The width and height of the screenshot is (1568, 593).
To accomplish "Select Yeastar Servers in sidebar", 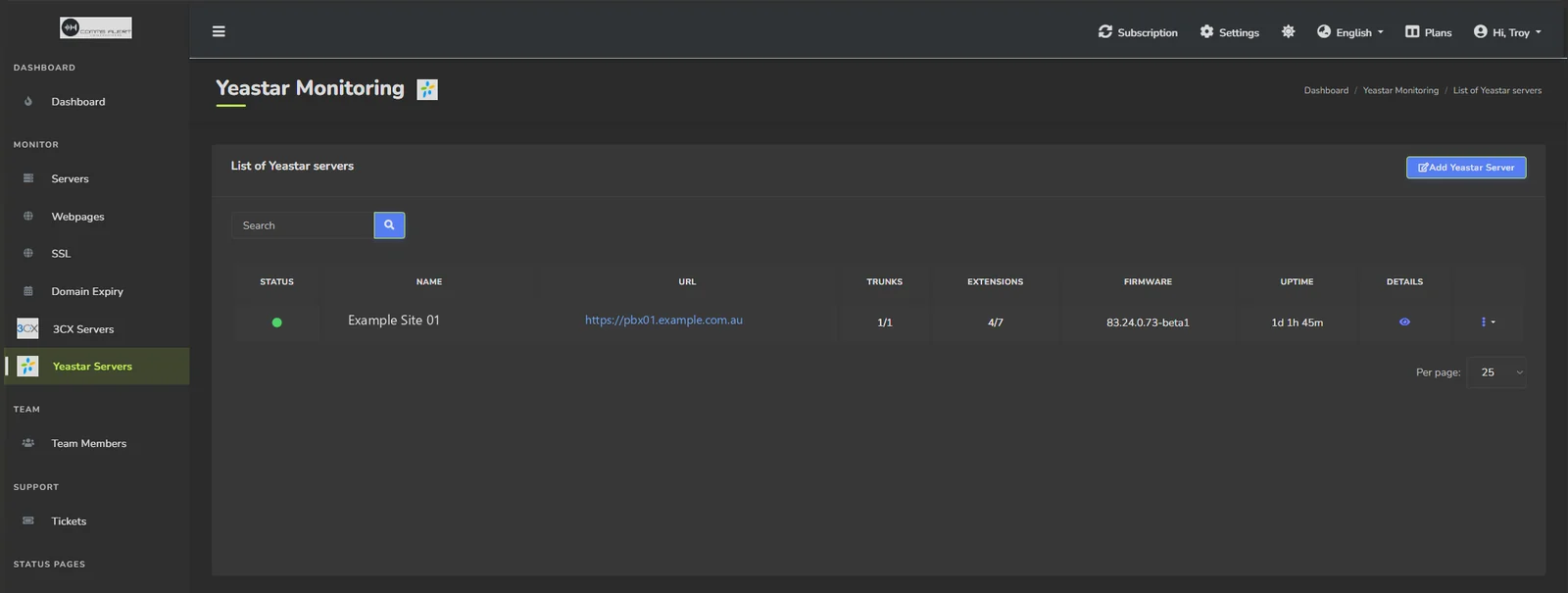I will 92,367.
